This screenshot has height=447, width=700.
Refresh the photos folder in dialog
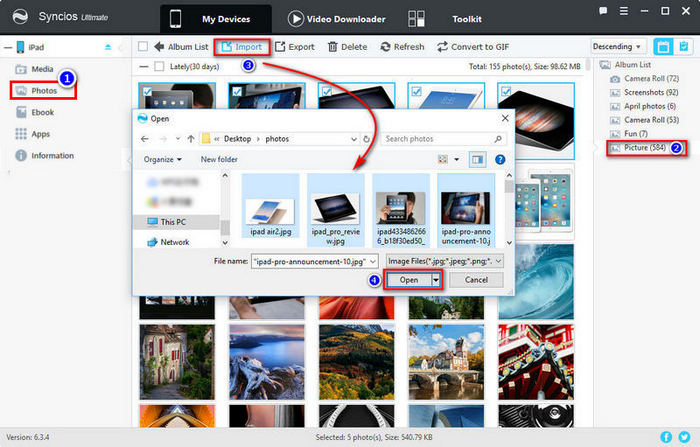pos(367,139)
